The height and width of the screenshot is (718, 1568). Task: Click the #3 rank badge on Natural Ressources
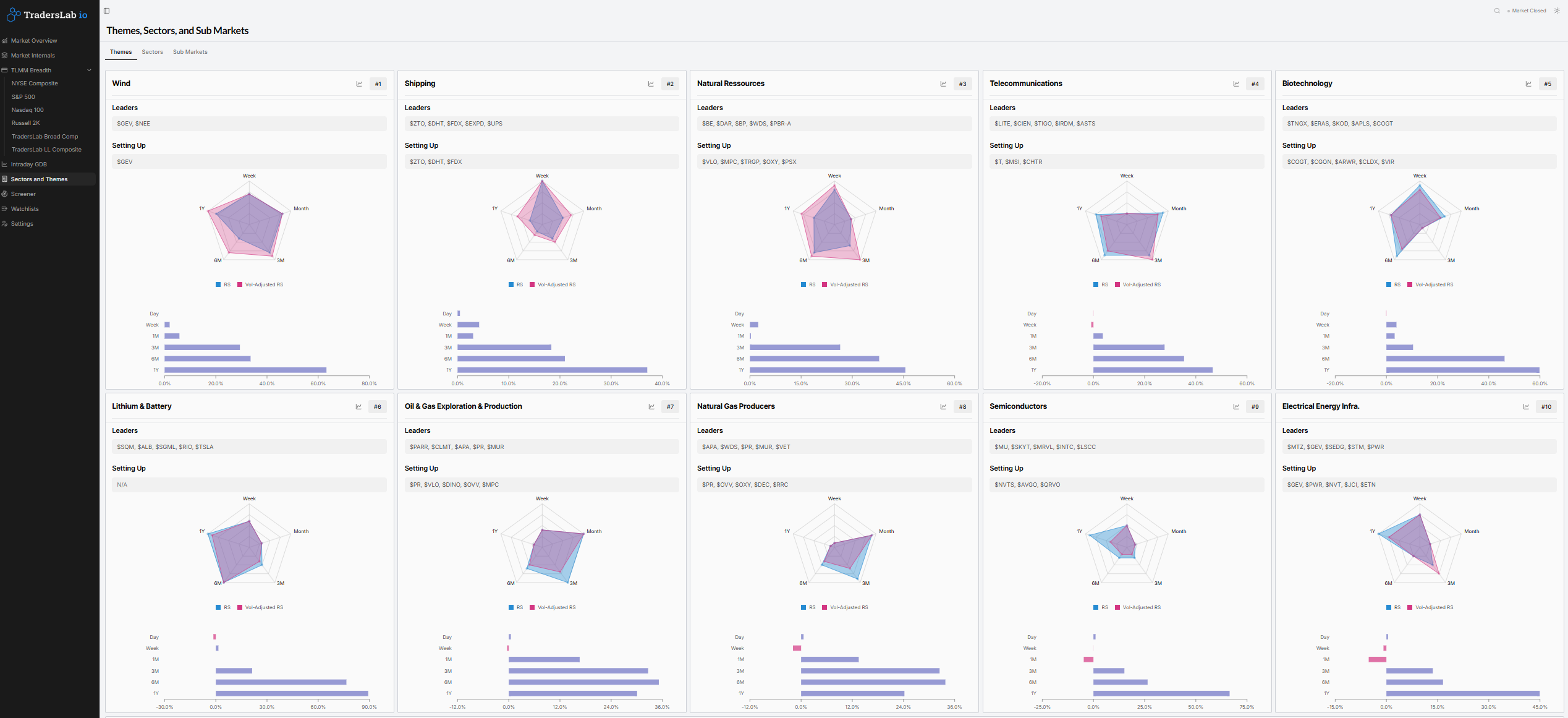coord(962,84)
